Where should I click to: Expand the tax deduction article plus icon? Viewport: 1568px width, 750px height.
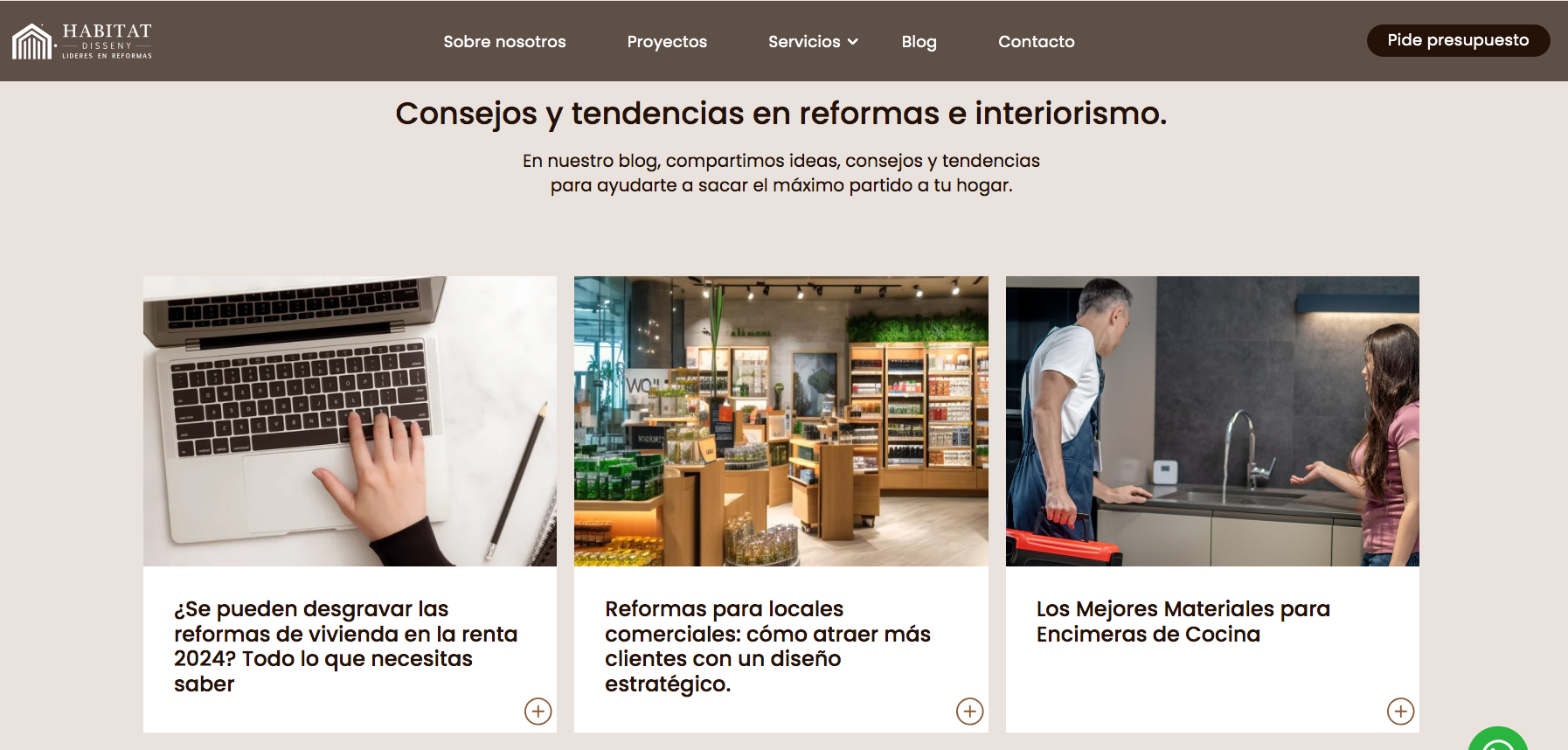tap(538, 712)
